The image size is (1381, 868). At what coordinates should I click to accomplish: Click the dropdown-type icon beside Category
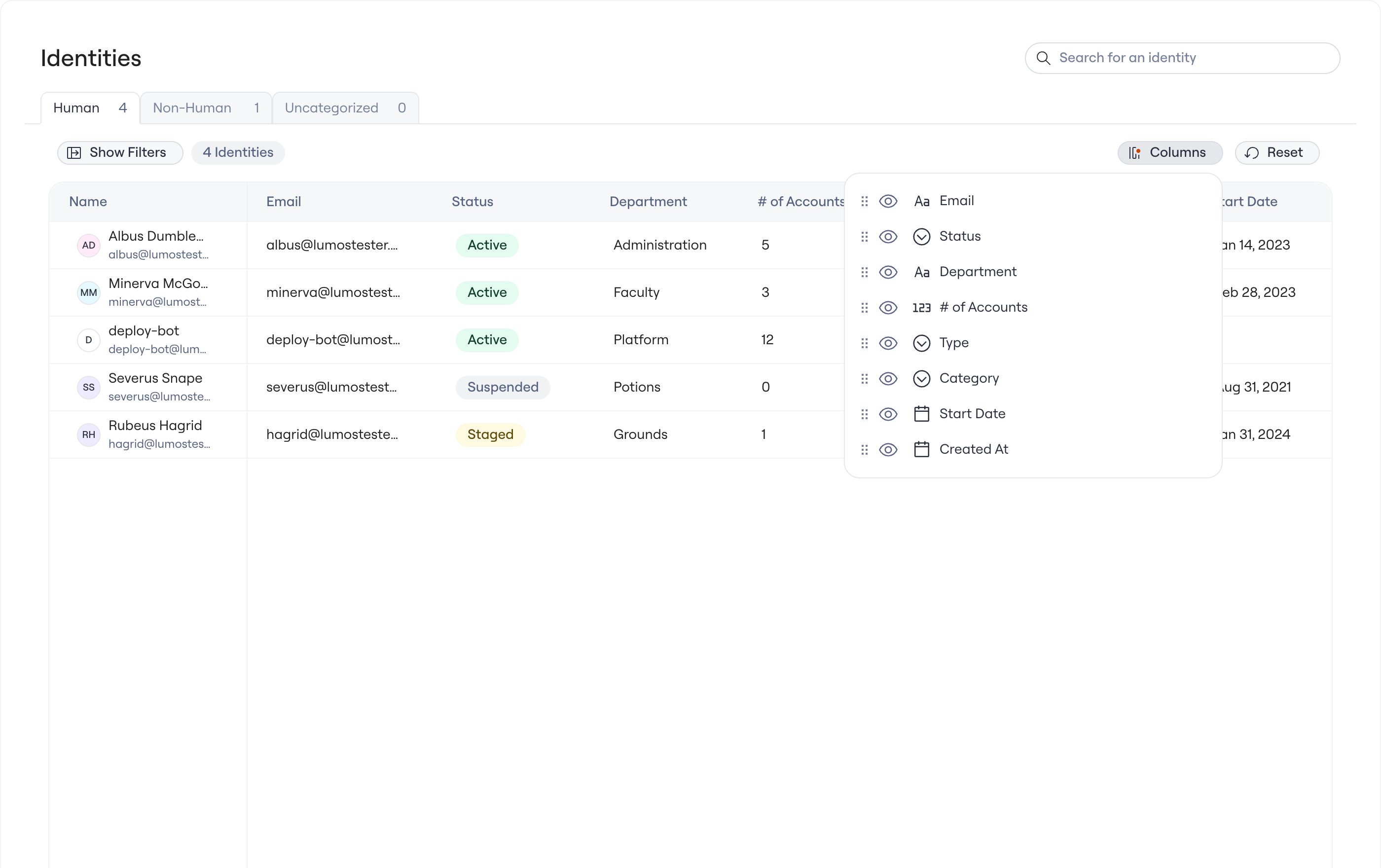click(921, 379)
